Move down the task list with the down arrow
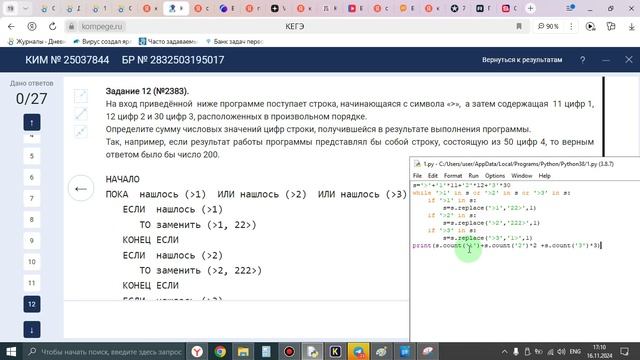The height and width of the screenshot is (360, 640). 32,330
